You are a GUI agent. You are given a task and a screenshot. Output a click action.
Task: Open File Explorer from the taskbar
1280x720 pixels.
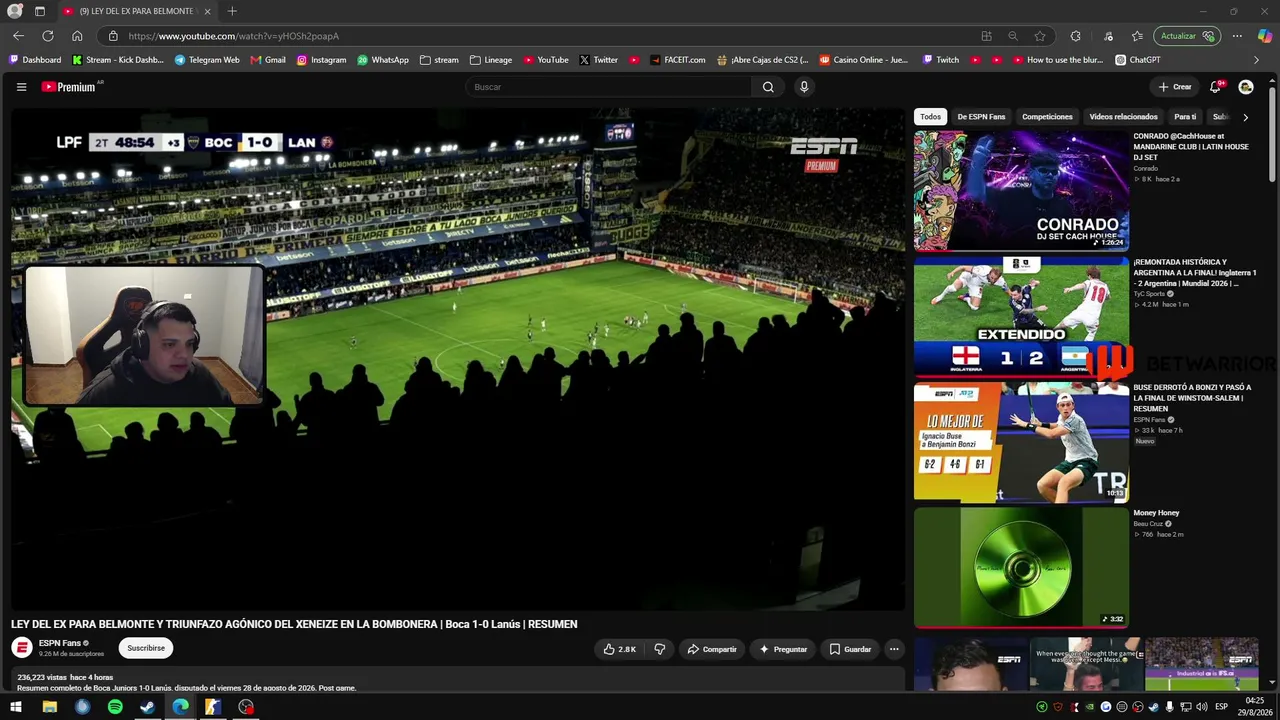tap(49, 707)
